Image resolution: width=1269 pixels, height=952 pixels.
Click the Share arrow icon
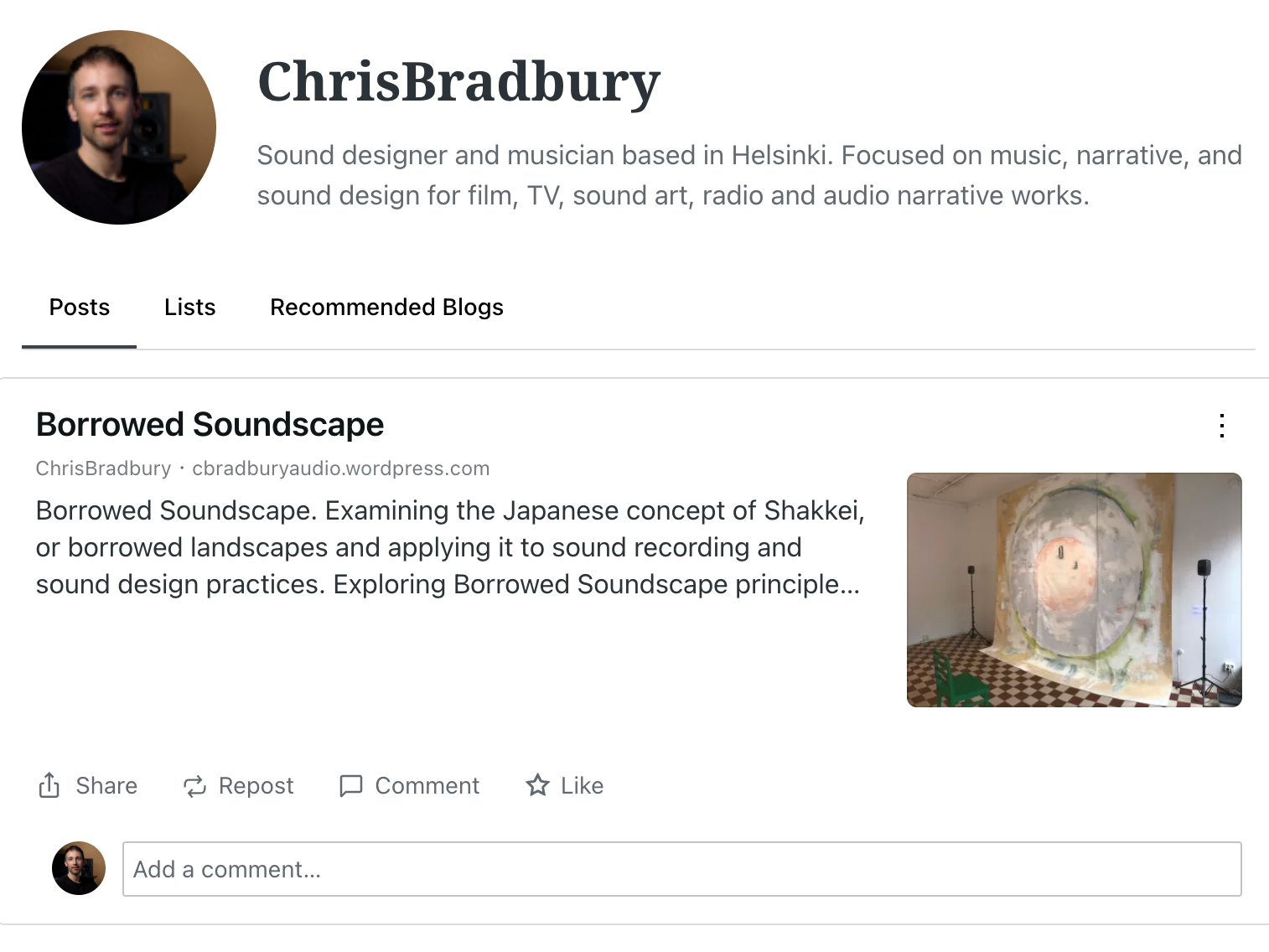coord(49,785)
